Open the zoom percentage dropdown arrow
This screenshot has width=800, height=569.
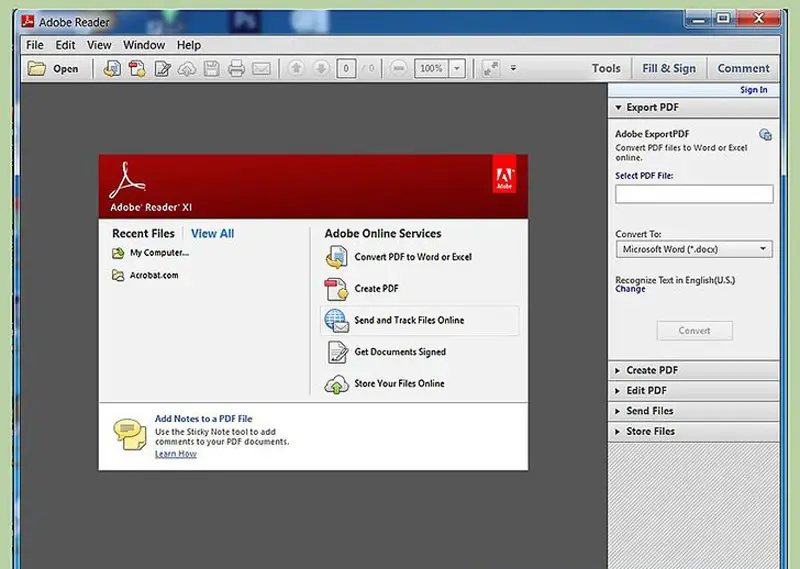pyautogui.click(x=457, y=68)
